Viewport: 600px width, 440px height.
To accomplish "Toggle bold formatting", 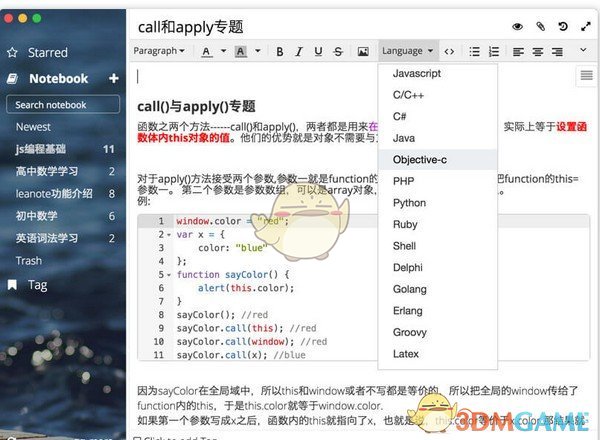I will pyautogui.click(x=280, y=51).
